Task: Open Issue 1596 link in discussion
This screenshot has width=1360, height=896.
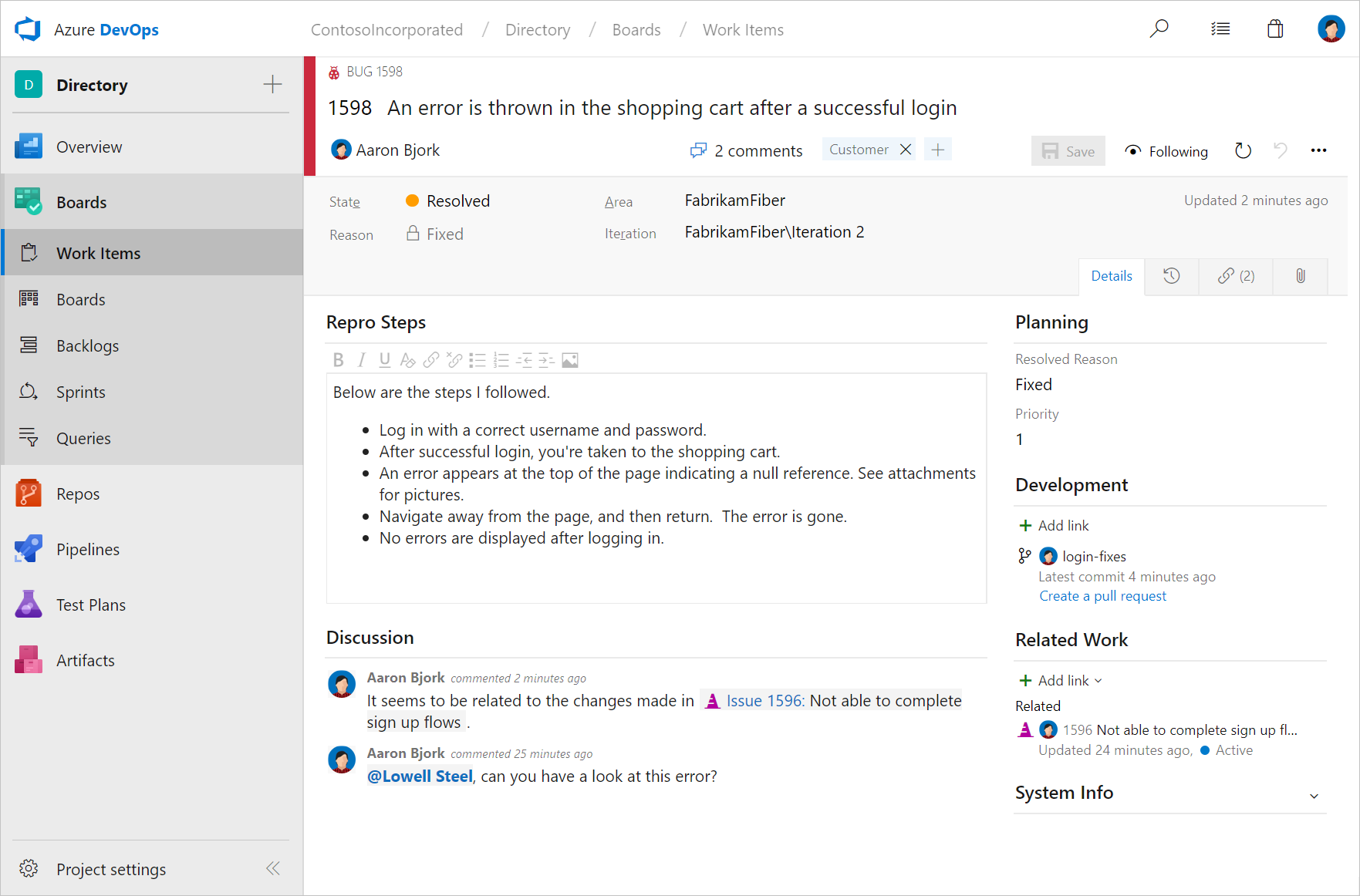Action: pyautogui.click(x=765, y=700)
